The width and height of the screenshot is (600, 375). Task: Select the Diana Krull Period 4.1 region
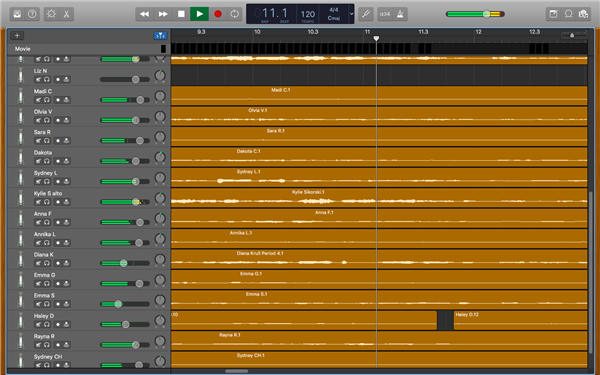379,259
